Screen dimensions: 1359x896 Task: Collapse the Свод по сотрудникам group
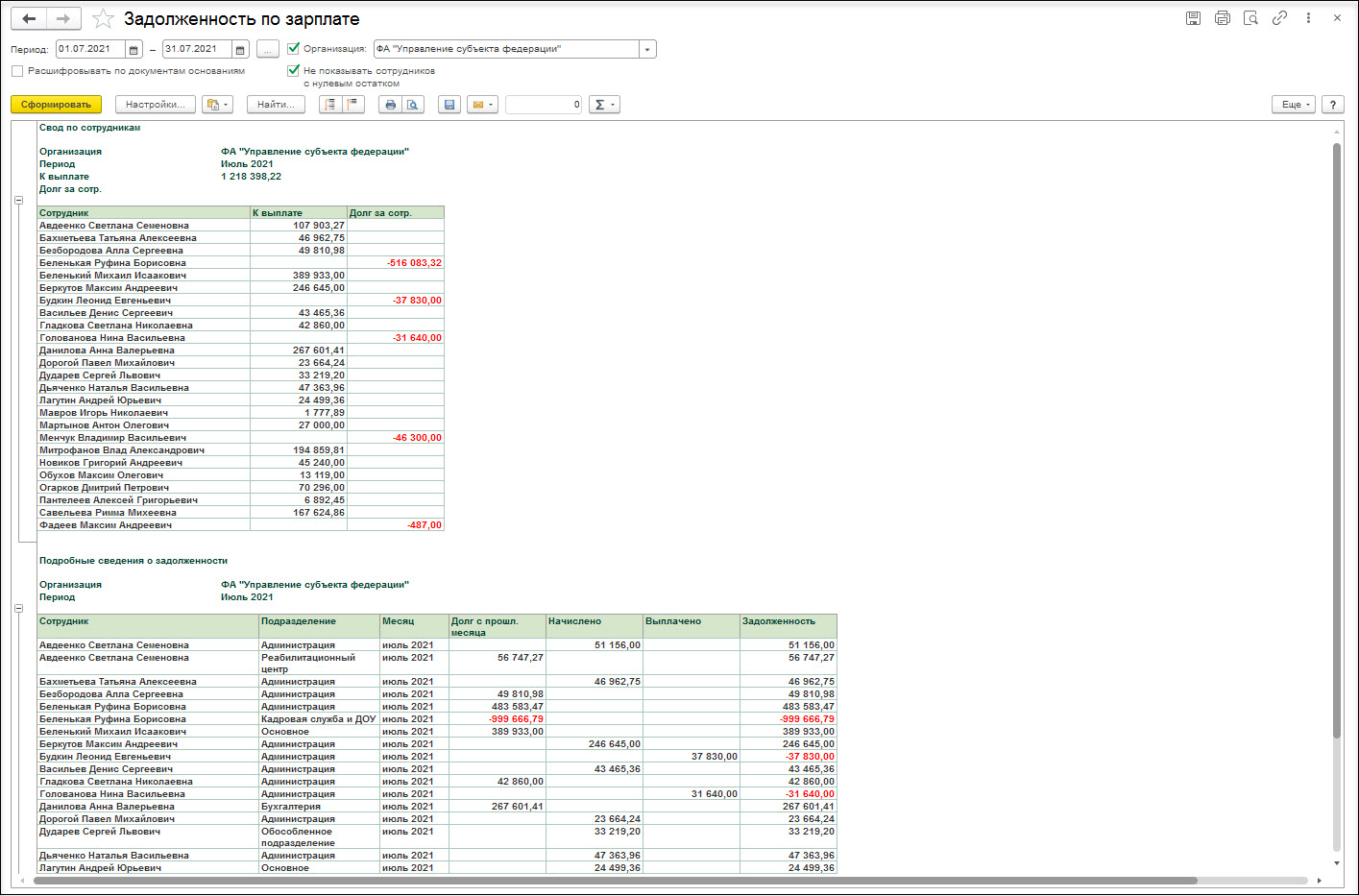point(18,201)
